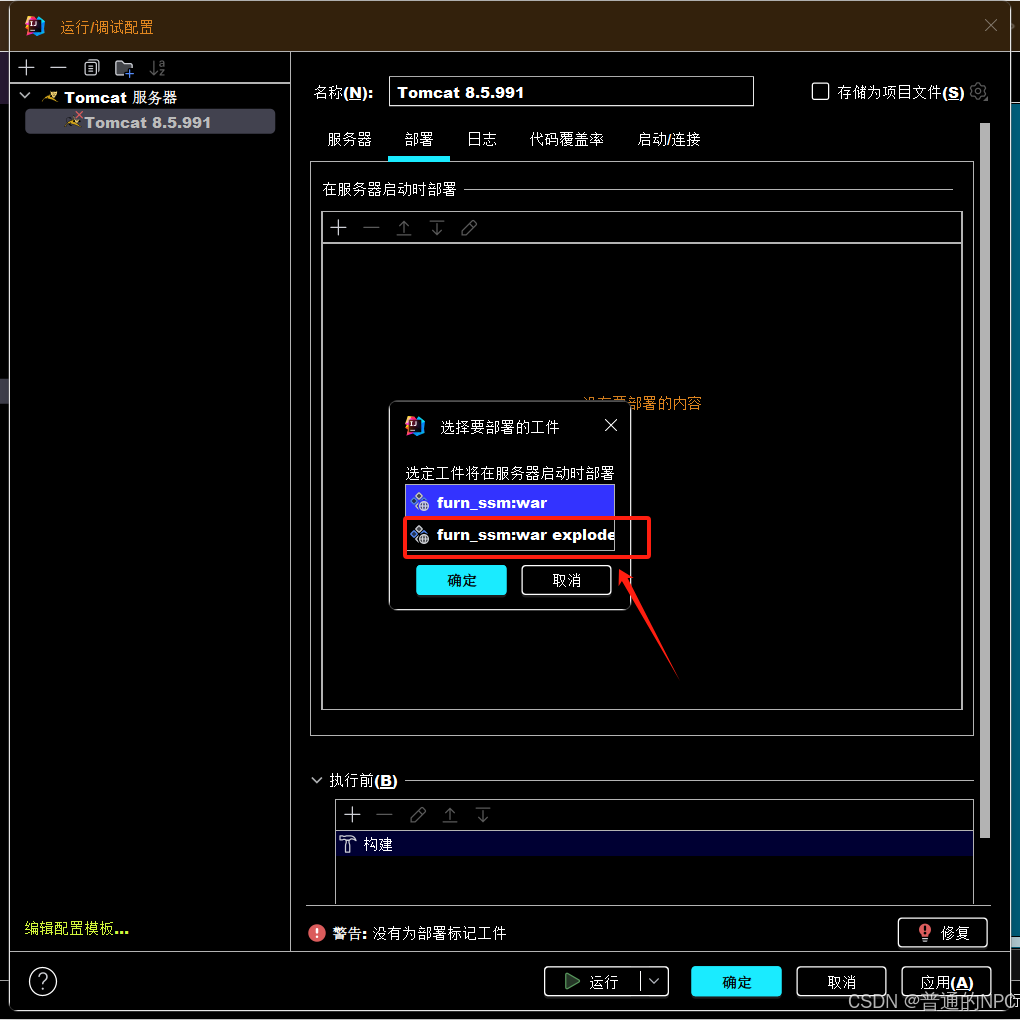Open the project file storage gear settings
The width and height of the screenshot is (1020, 1020).
(x=978, y=91)
